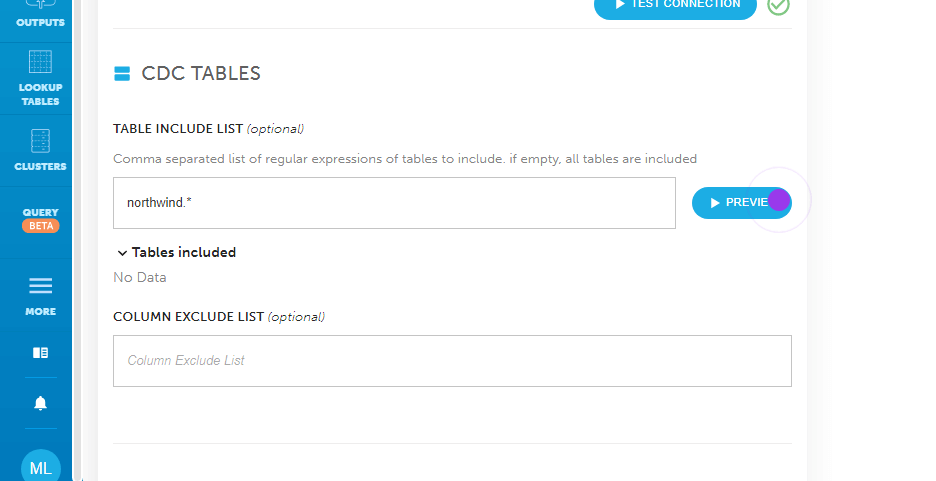
Task: Click the No Data text under Tables included
Action: click(140, 278)
